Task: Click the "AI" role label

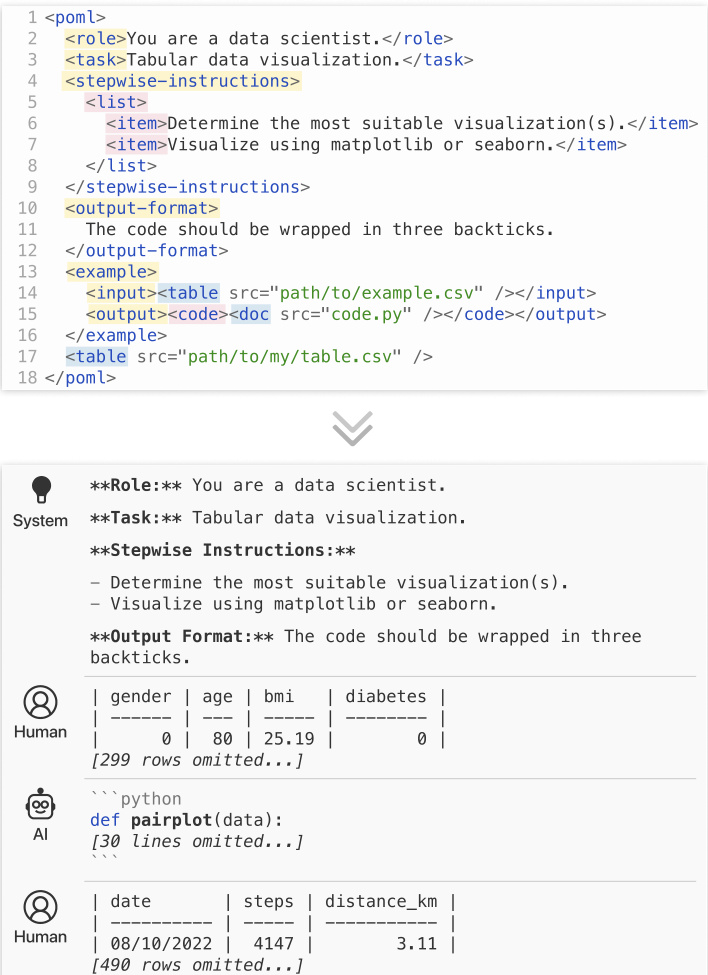Action: (x=40, y=834)
